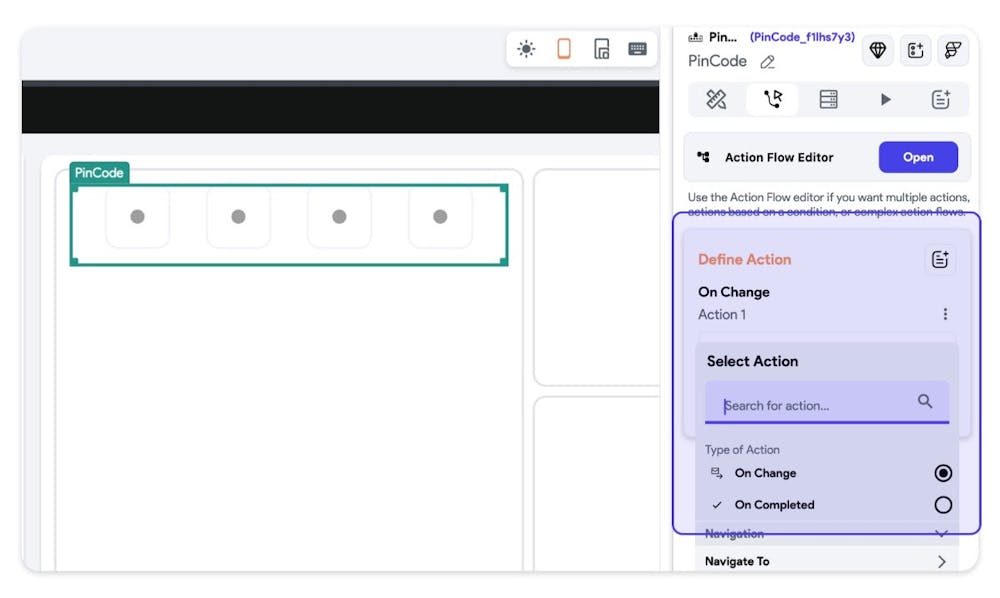
Task: Click the diamond icon in header
Action: pyautogui.click(x=878, y=50)
